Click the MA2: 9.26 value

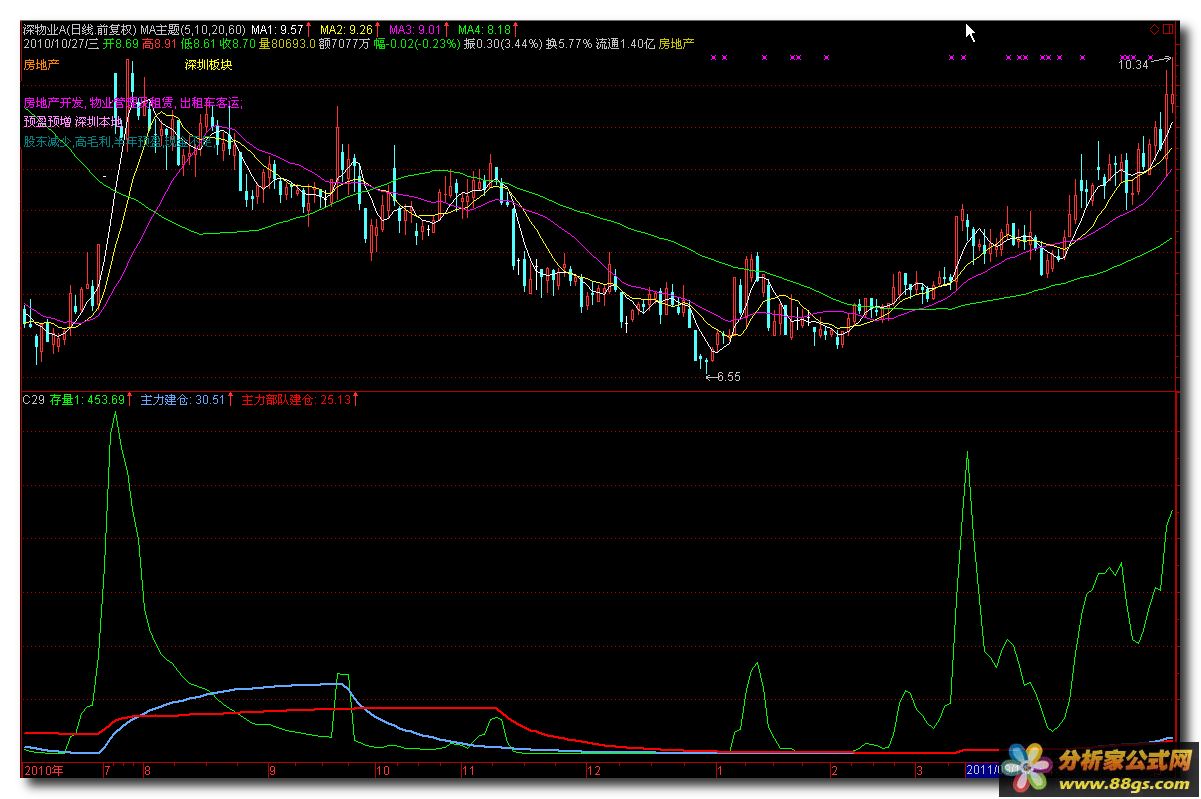(x=345, y=30)
